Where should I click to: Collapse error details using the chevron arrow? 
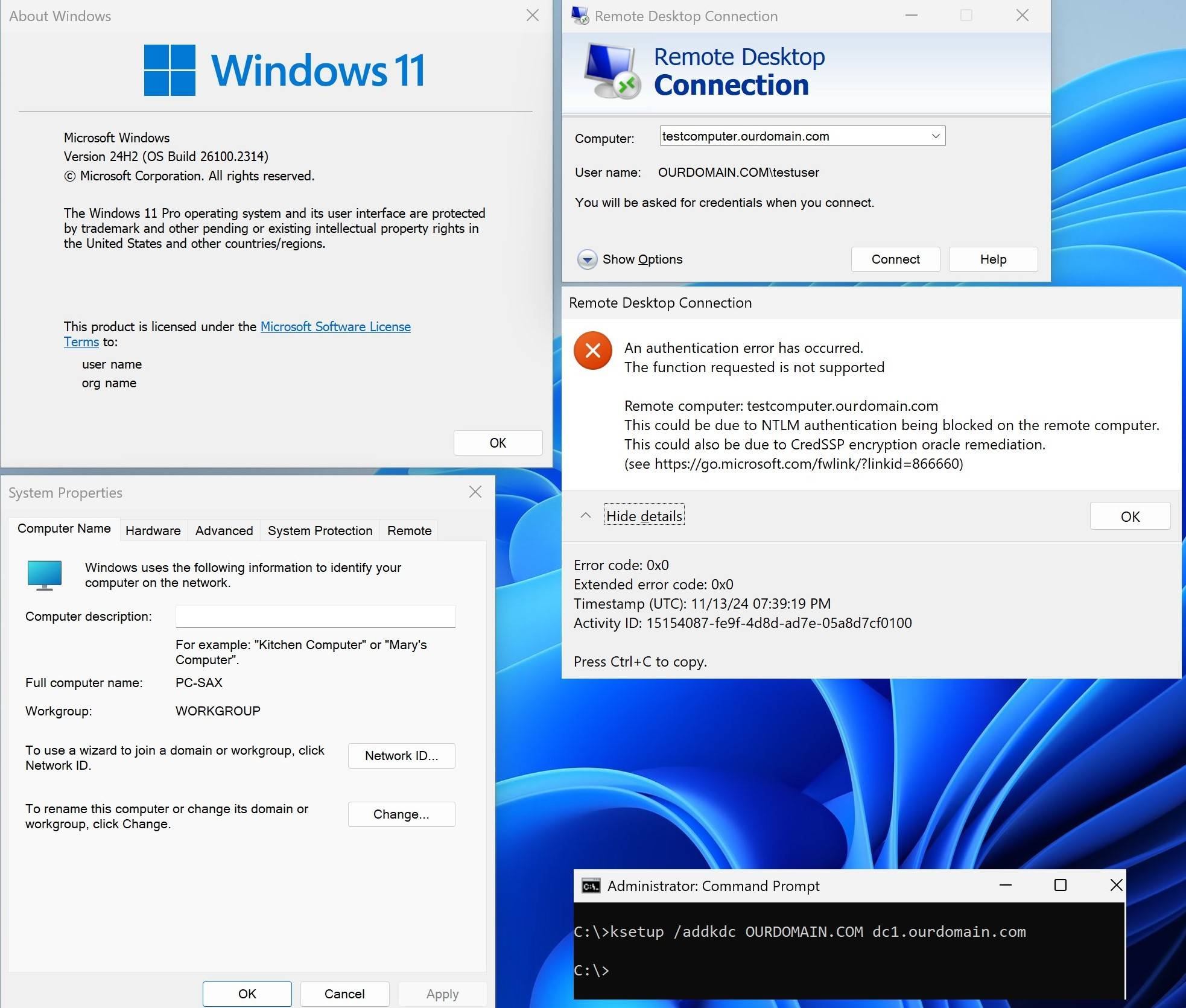pyautogui.click(x=585, y=516)
